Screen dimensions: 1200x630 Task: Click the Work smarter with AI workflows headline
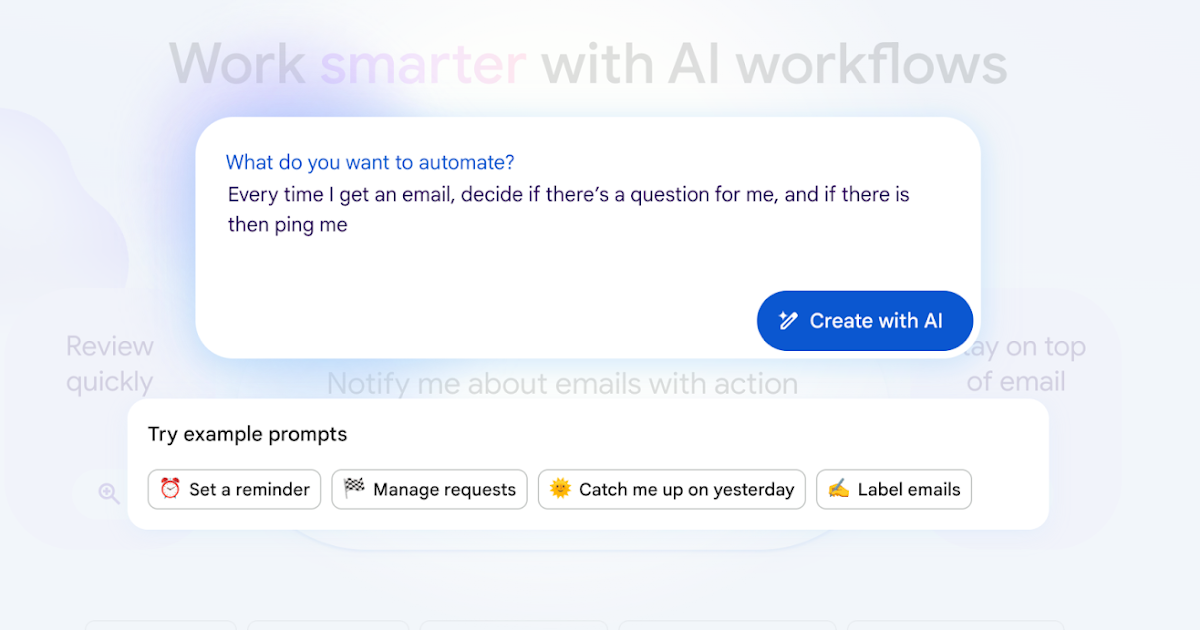(x=590, y=63)
